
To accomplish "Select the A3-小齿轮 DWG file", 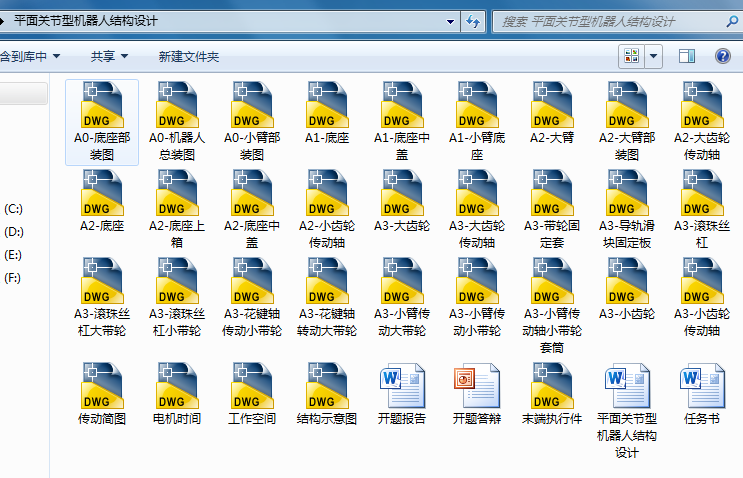I will tap(627, 289).
